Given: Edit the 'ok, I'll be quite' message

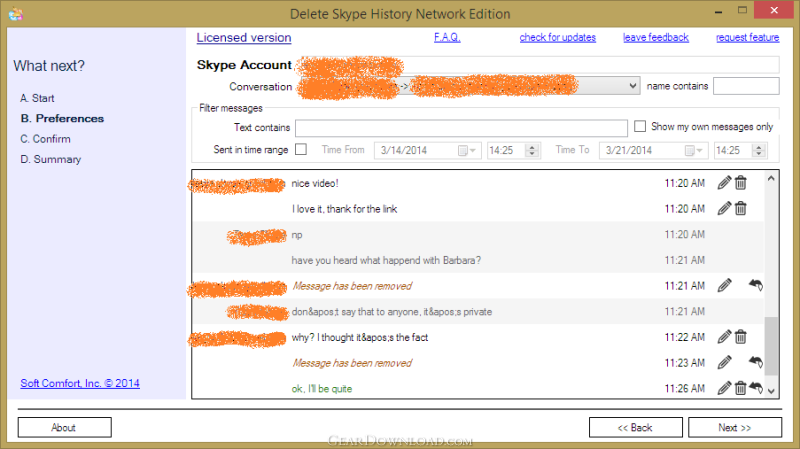Looking at the screenshot, I should coord(724,388).
